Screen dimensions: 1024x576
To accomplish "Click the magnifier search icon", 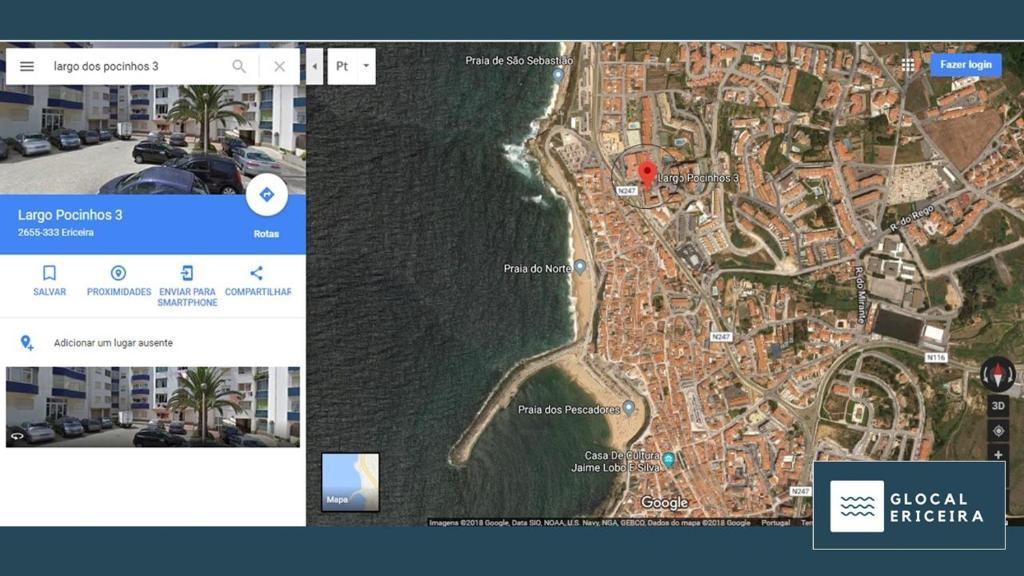I will coord(239,66).
